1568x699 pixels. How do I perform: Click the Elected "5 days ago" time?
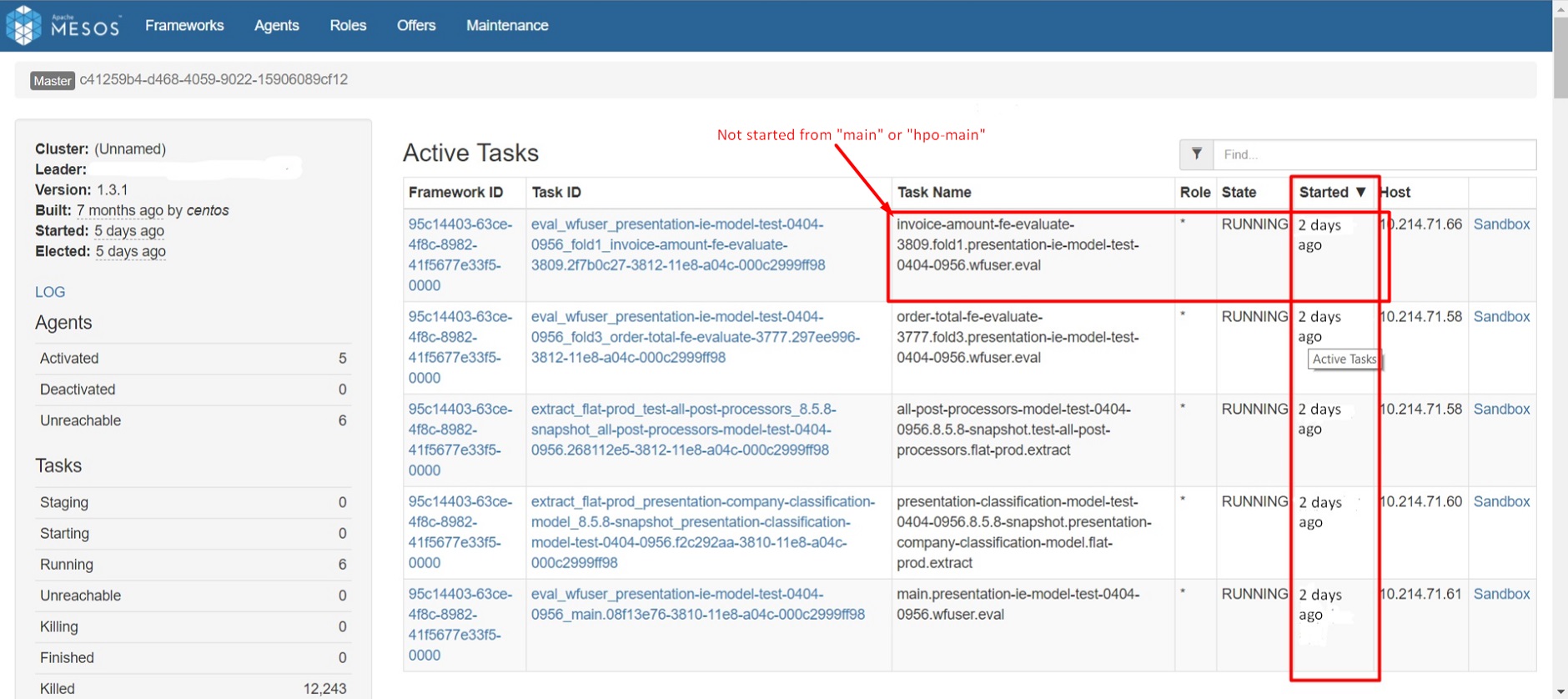(131, 251)
